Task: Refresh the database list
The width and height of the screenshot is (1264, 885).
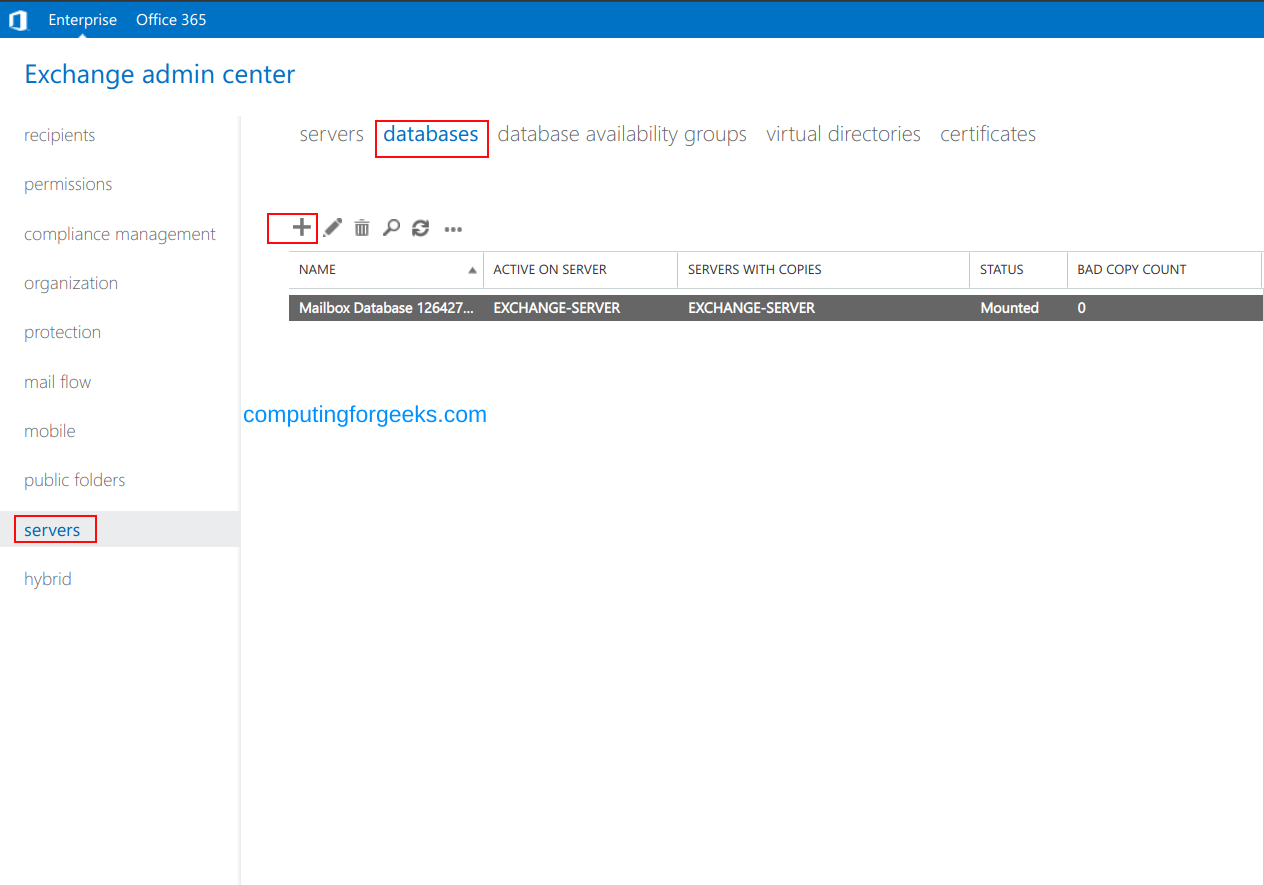Action: click(420, 228)
